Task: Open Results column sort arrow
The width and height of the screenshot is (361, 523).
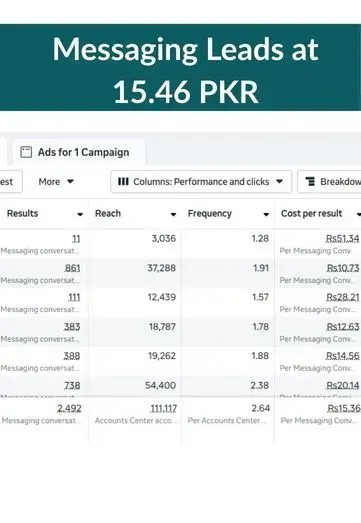Action: [x=80, y=214]
